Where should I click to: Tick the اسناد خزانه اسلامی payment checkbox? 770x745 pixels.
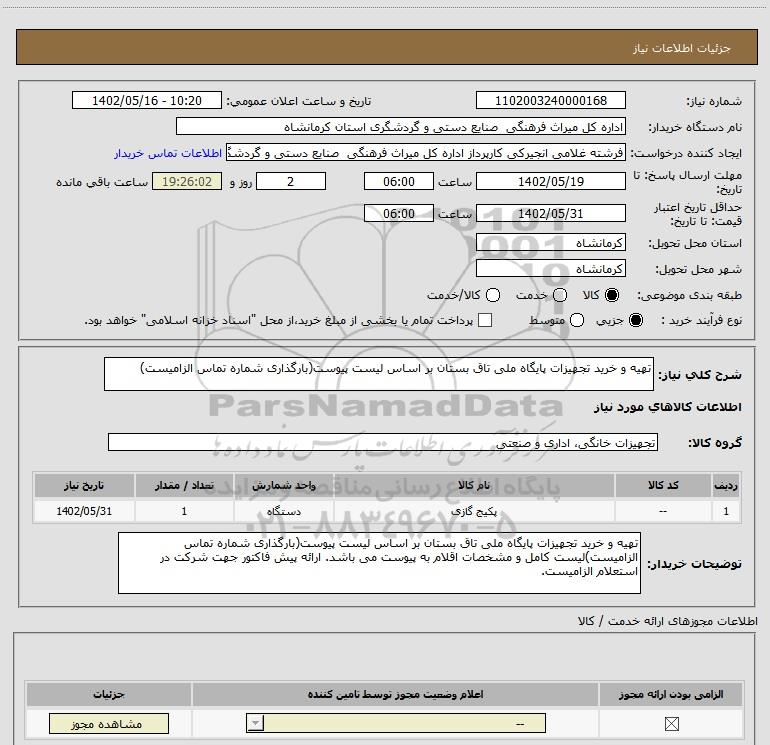[485, 320]
